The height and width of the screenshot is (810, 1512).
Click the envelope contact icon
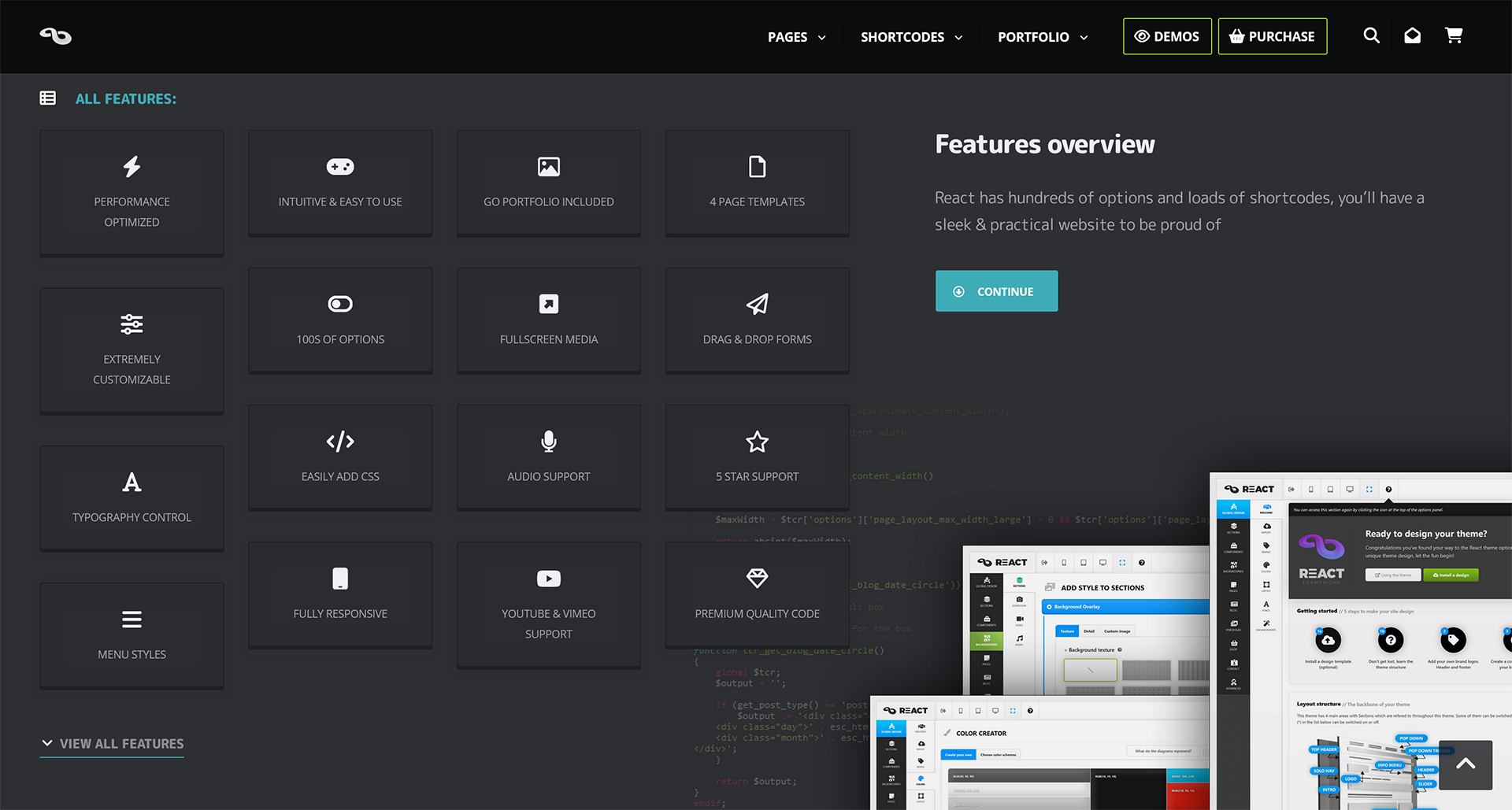pyautogui.click(x=1412, y=35)
